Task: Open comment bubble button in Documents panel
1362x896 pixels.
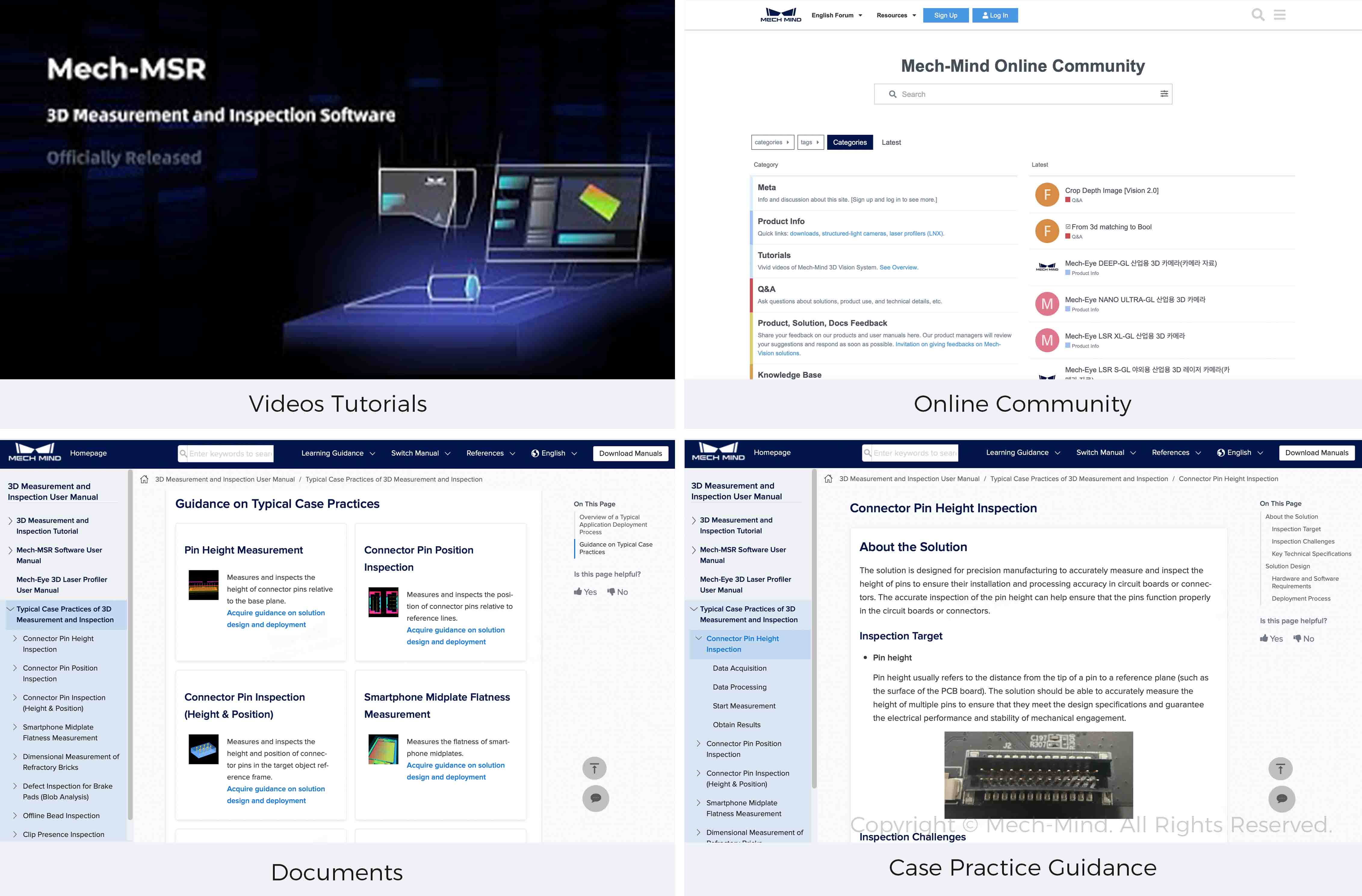Action: [x=596, y=798]
